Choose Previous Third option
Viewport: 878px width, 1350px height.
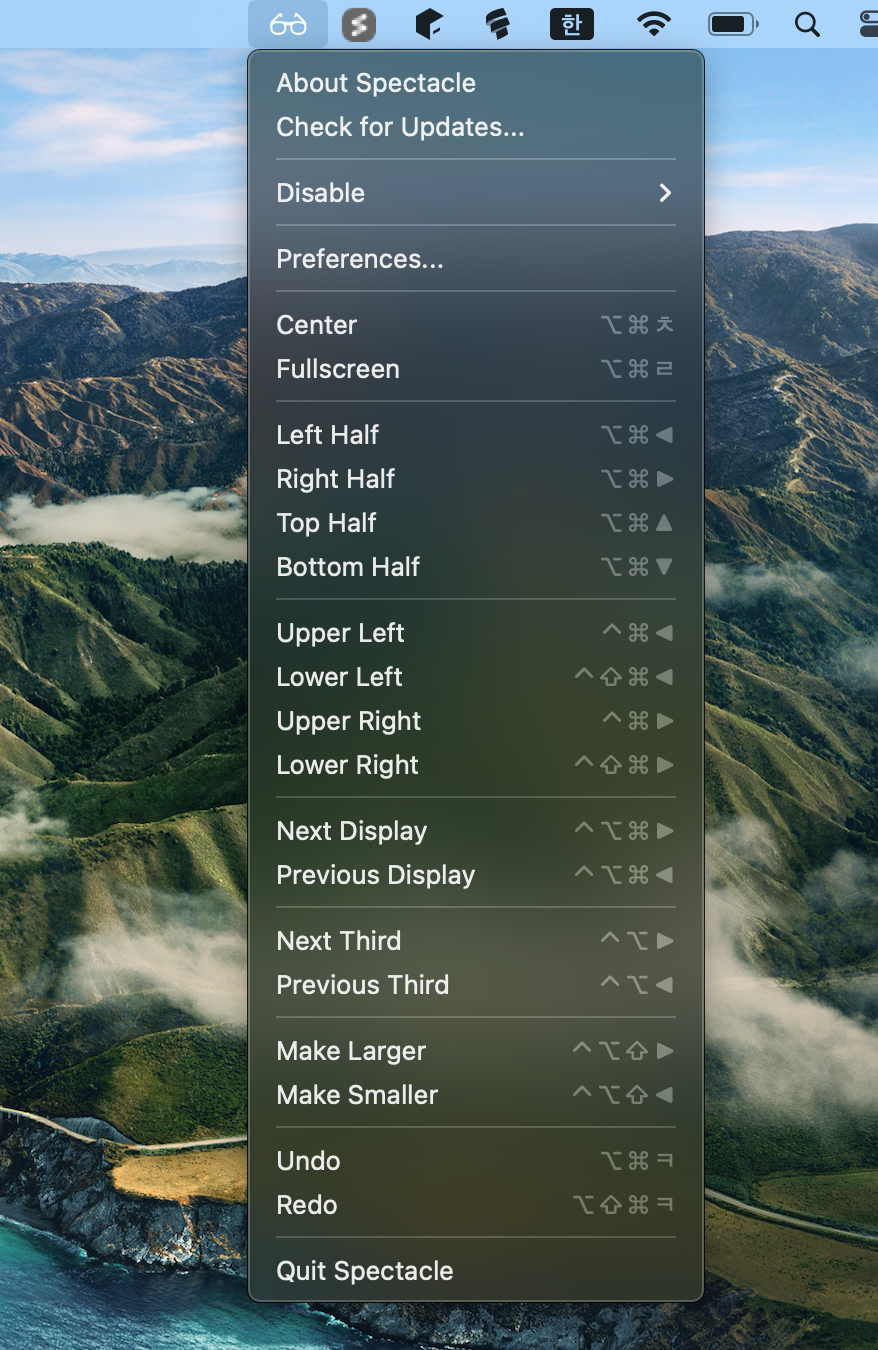tap(476, 985)
